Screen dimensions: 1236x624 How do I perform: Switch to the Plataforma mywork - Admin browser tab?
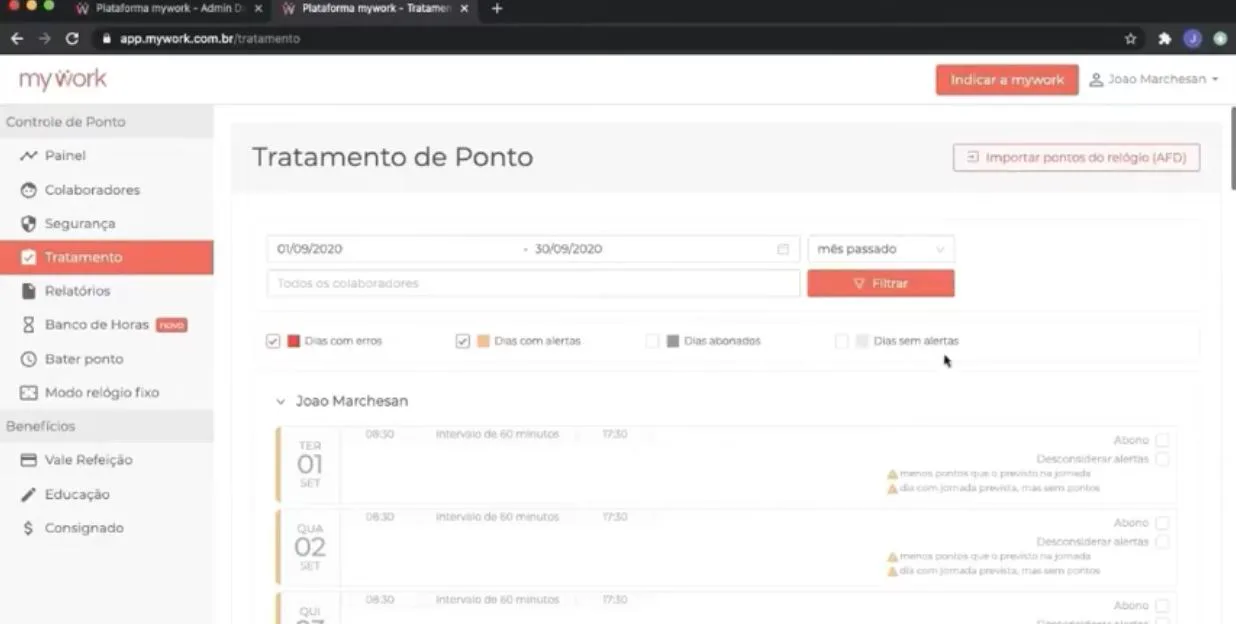168,9
